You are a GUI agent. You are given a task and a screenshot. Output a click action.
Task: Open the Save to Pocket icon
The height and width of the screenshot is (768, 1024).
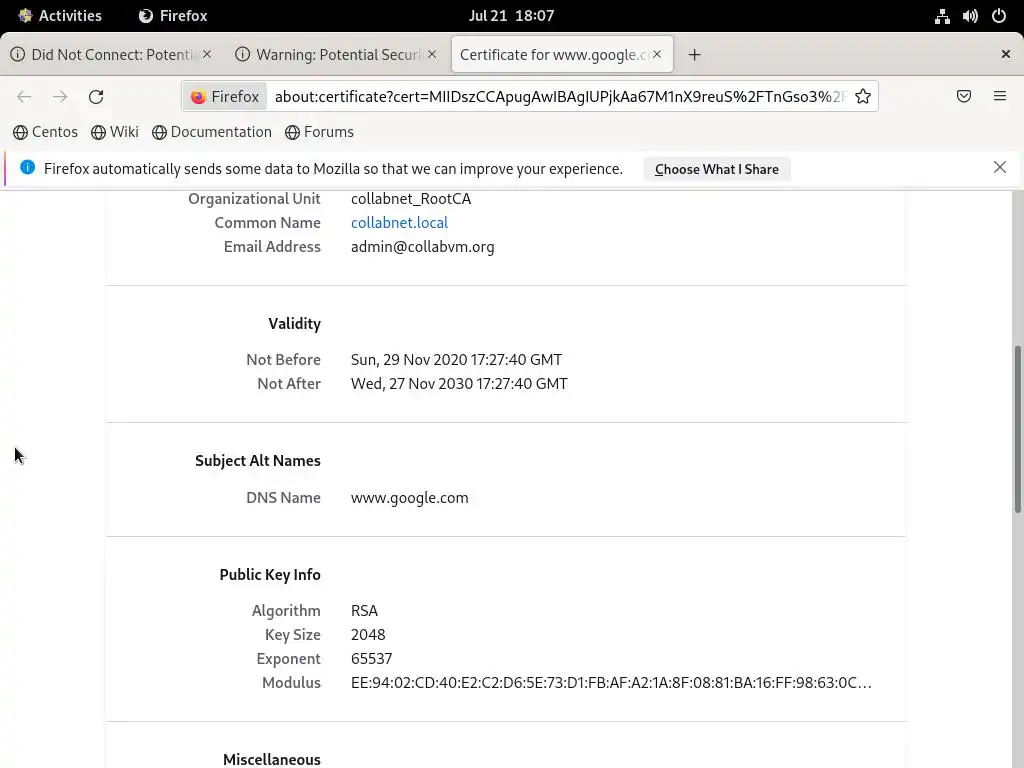[963, 97]
